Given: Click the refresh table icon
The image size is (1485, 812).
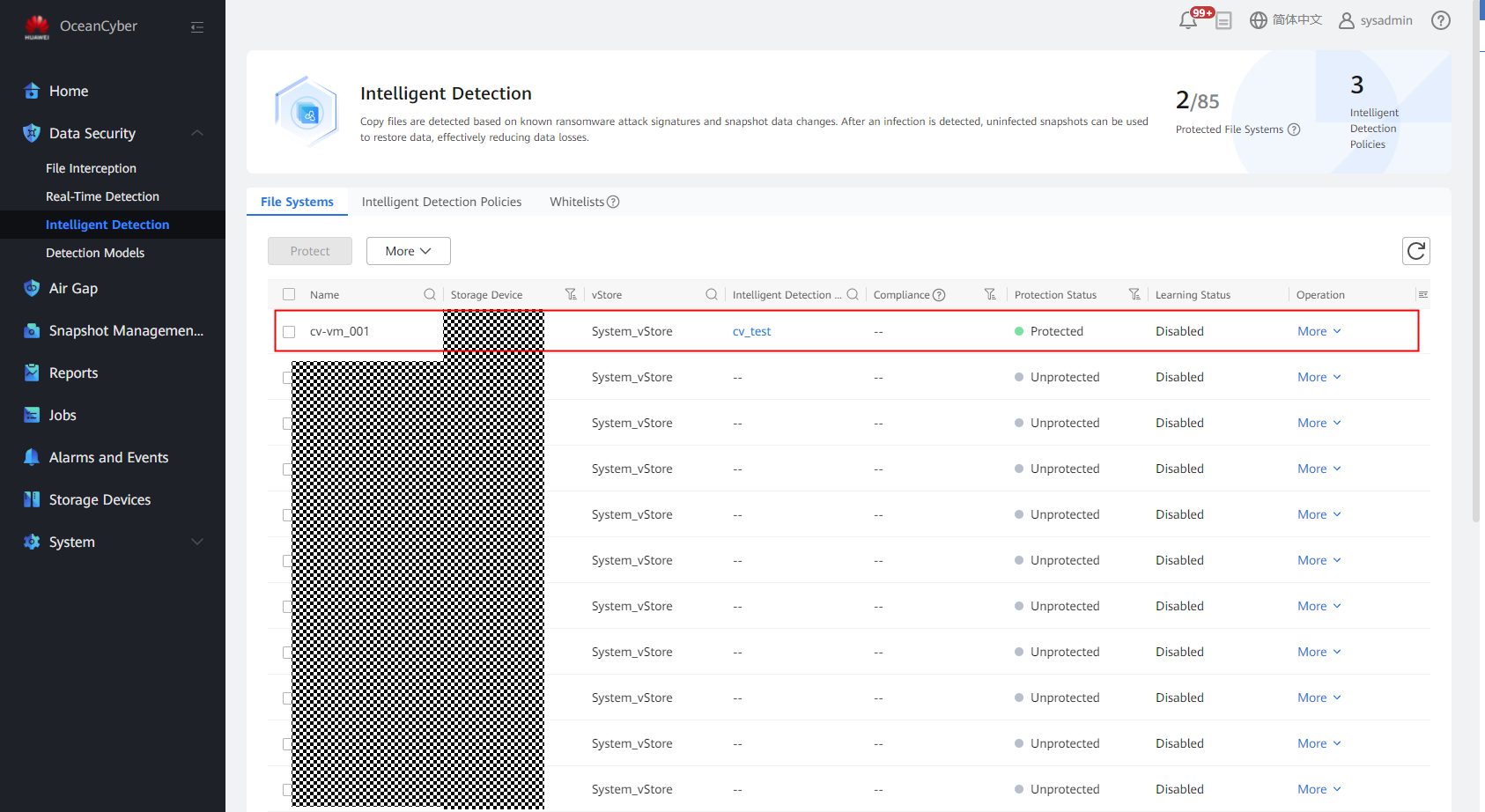Looking at the screenshot, I should [1415, 251].
